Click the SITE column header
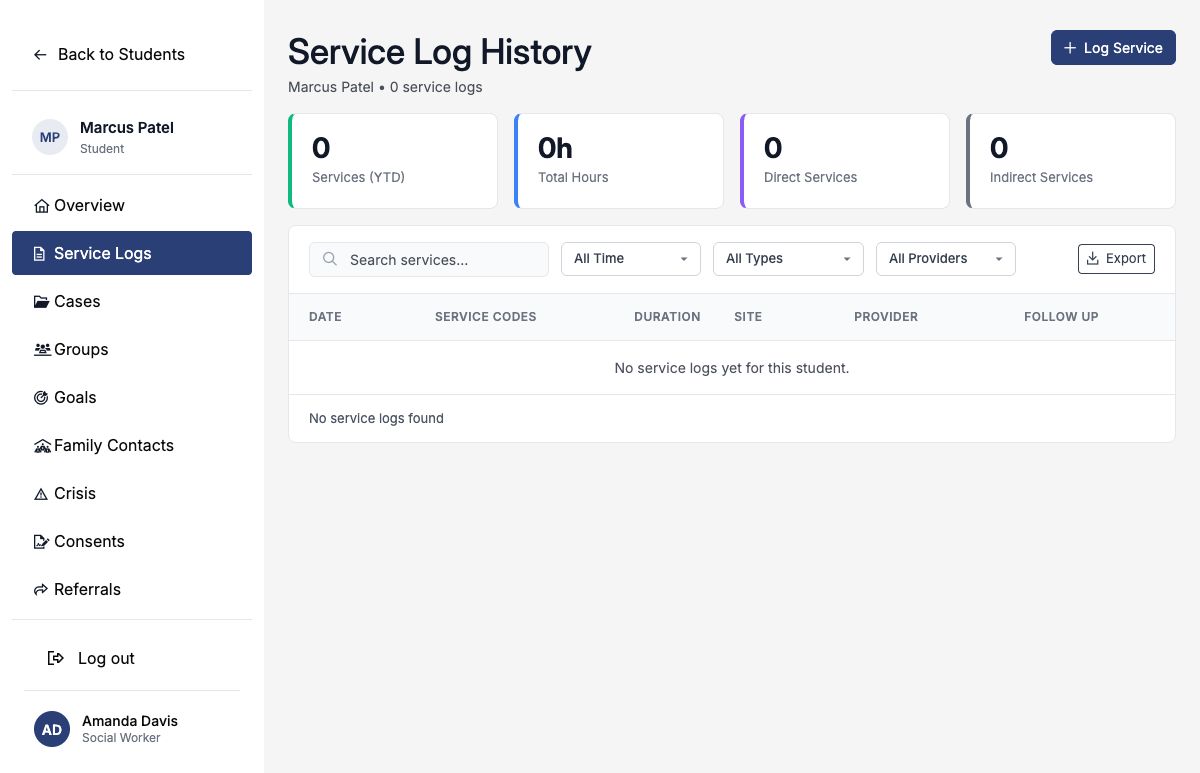Screen dimensions: 1200x773 (748, 317)
